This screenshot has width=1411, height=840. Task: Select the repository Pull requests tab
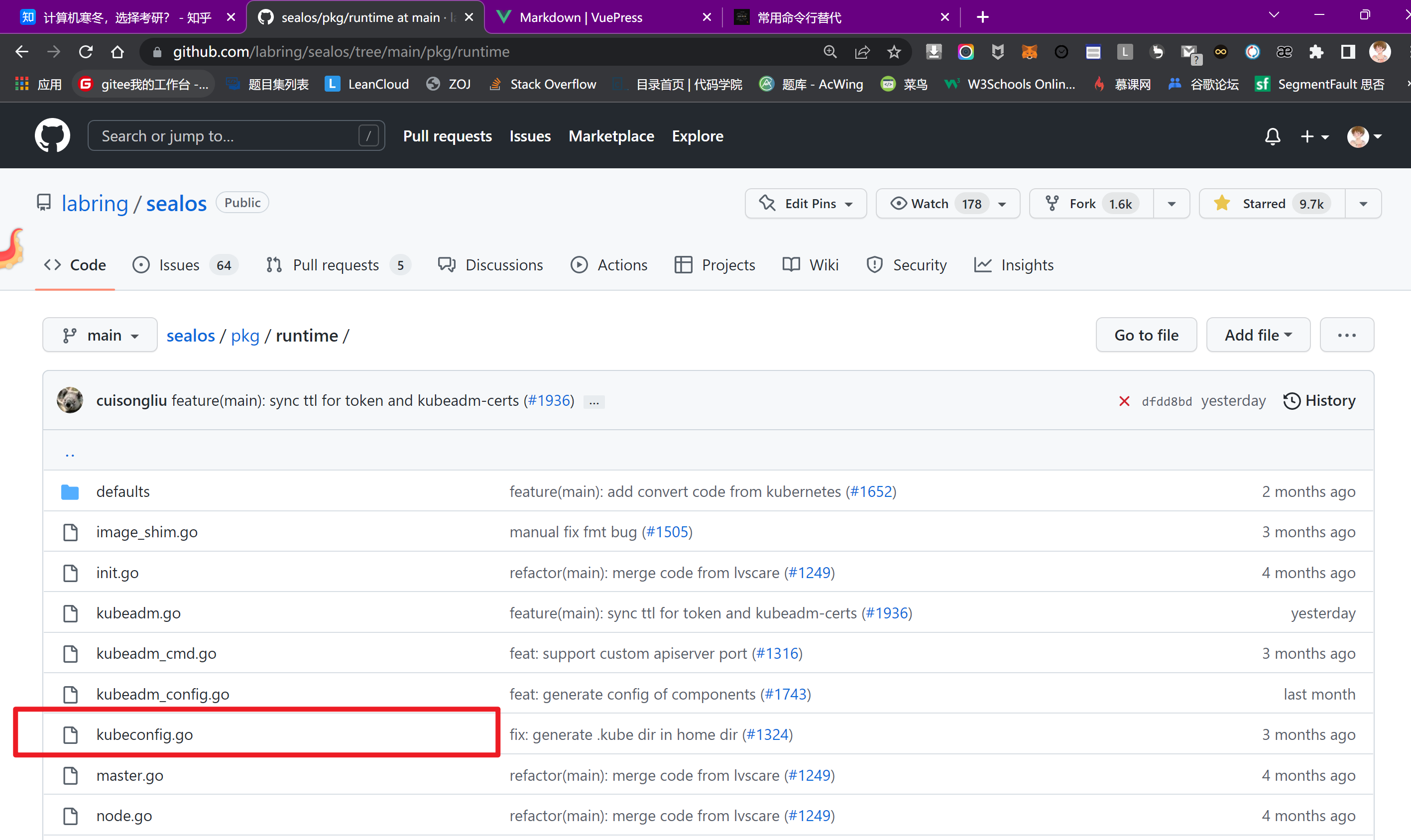click(338, 265)
